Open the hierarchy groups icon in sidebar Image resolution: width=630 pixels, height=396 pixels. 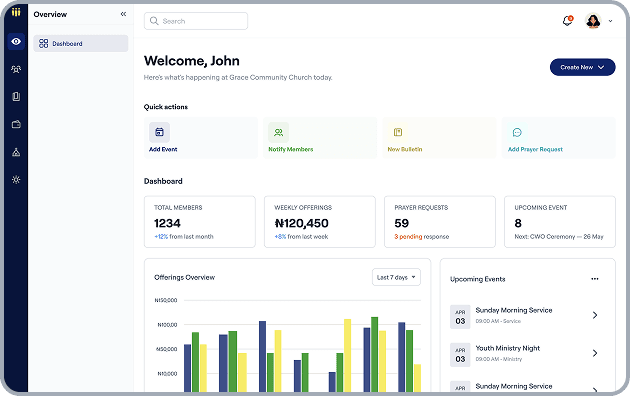point(16,152)
